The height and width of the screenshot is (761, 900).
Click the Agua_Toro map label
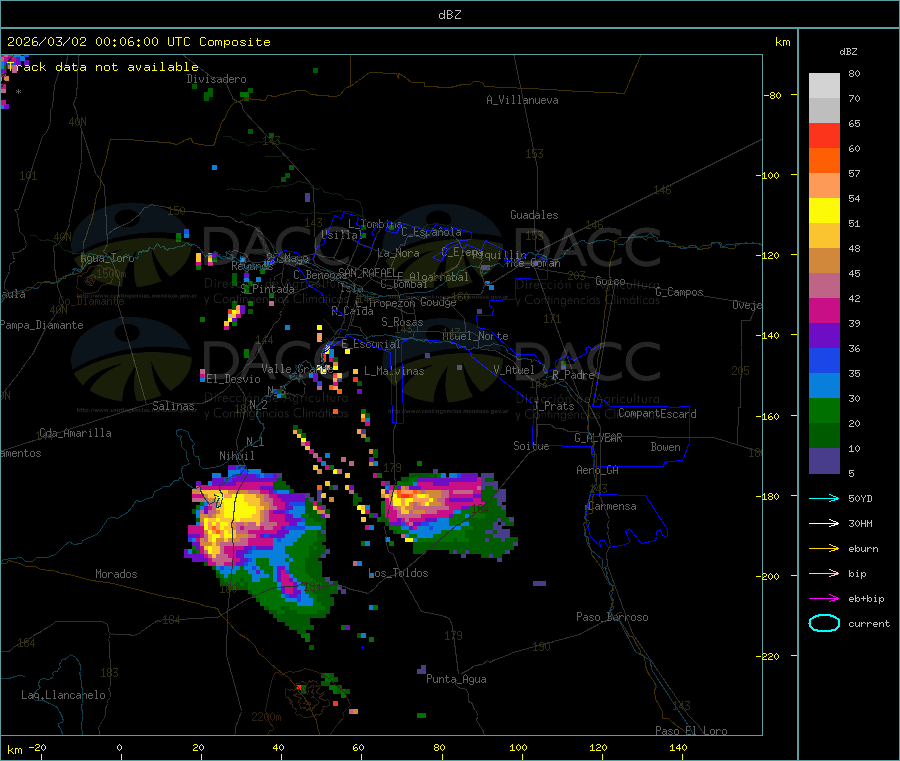(x=107, y=258)
